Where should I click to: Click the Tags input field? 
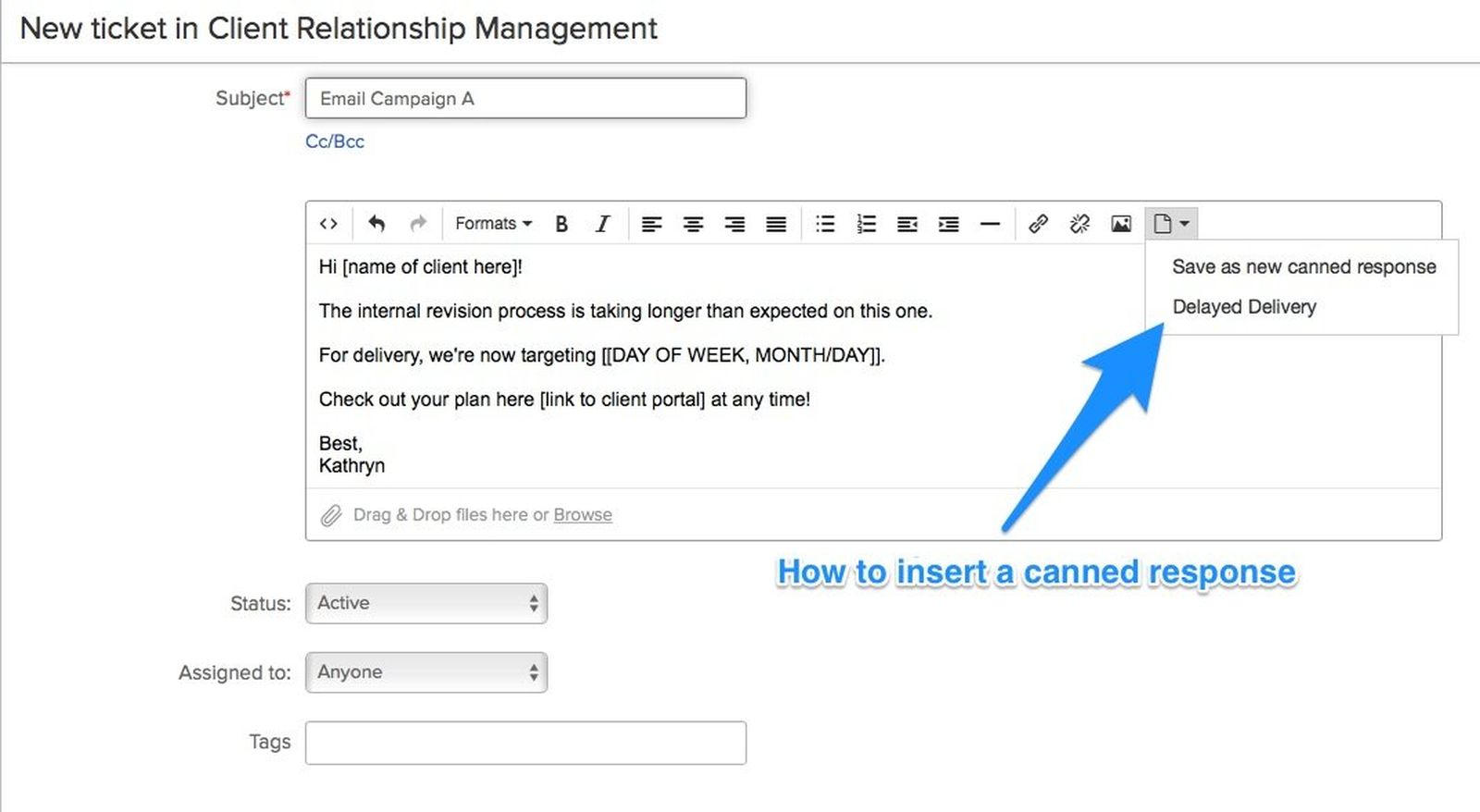click(x=525, y=743)
